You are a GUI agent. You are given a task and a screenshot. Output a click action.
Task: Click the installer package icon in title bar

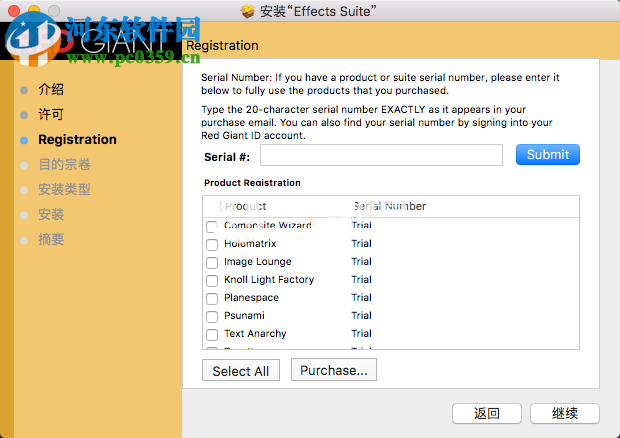[248, 11]
